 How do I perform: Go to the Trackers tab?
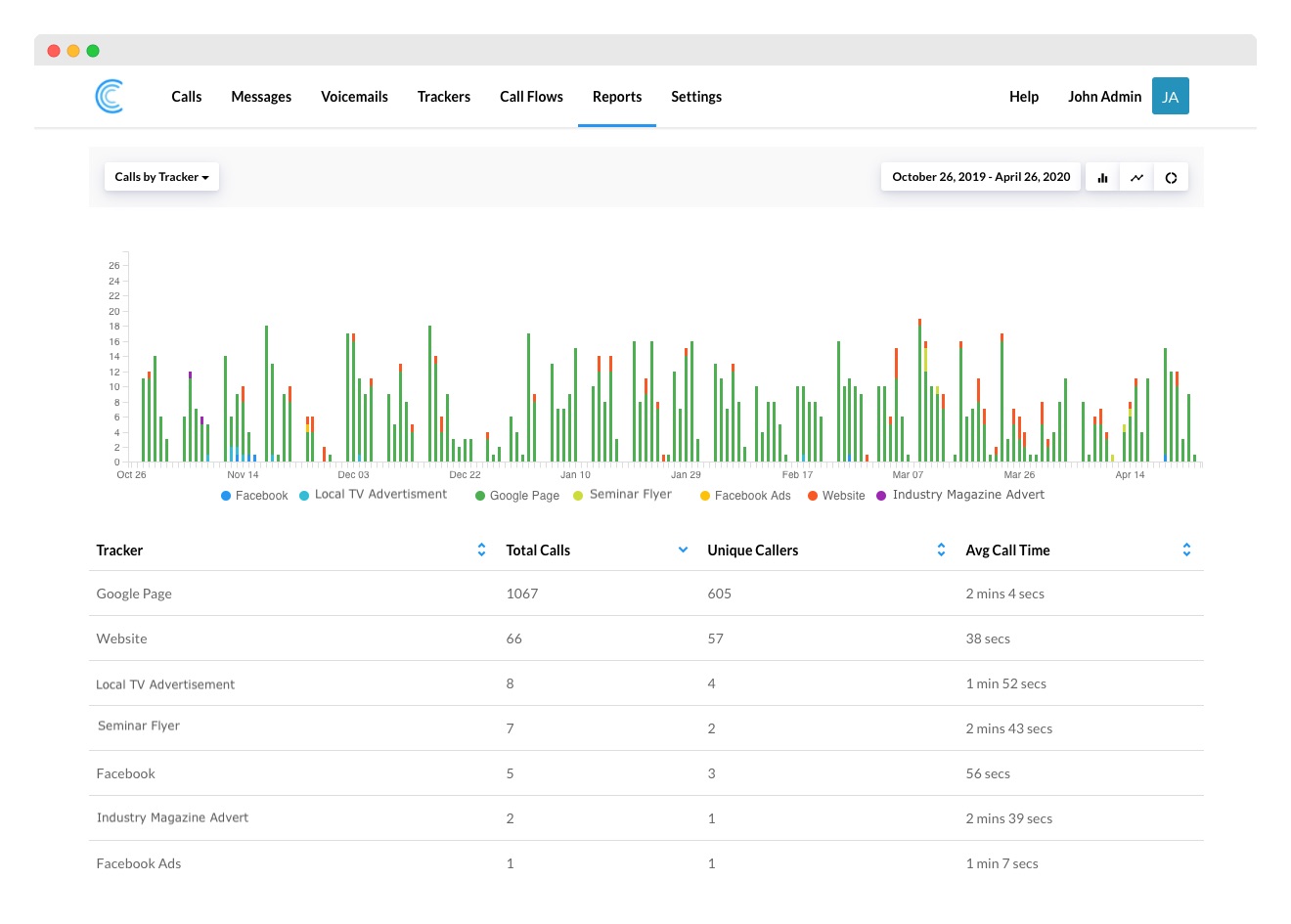point(443,97)
